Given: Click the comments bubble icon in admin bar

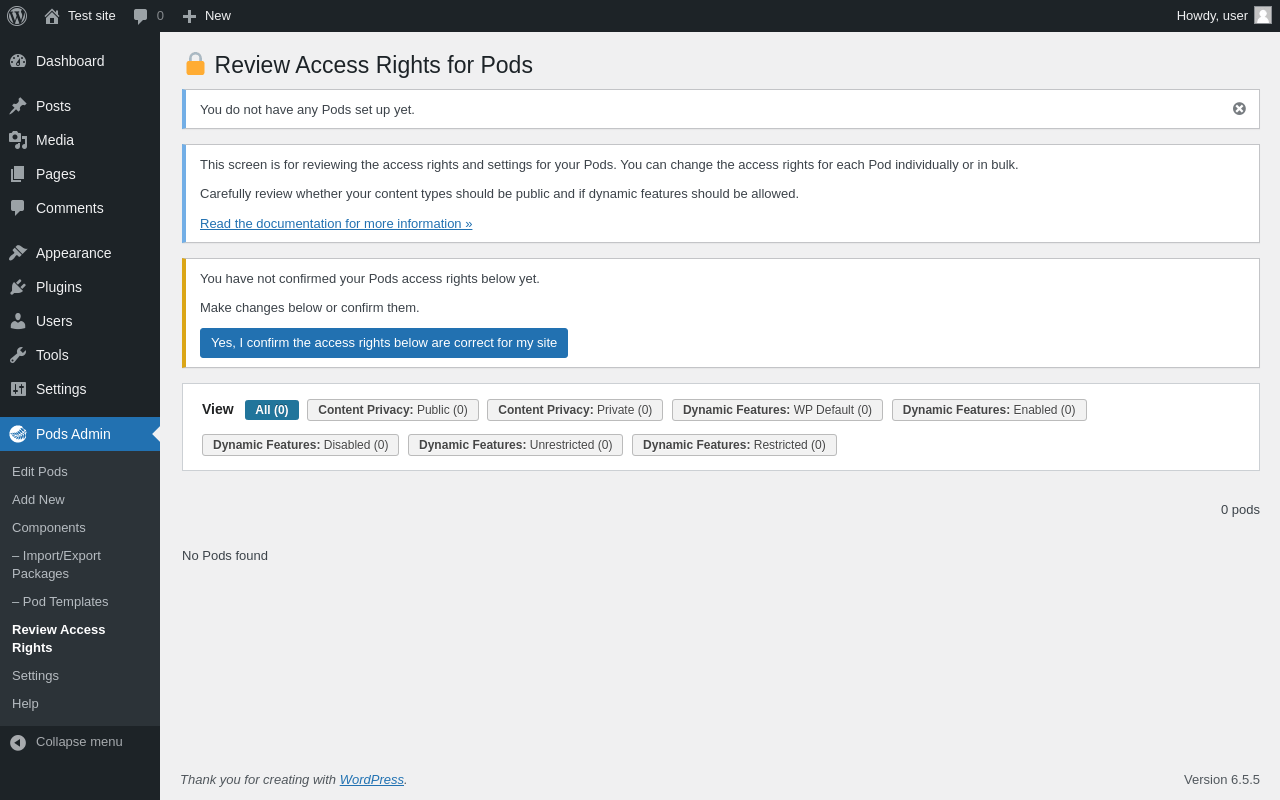Looking at the screenshot, I should point(141,16).
